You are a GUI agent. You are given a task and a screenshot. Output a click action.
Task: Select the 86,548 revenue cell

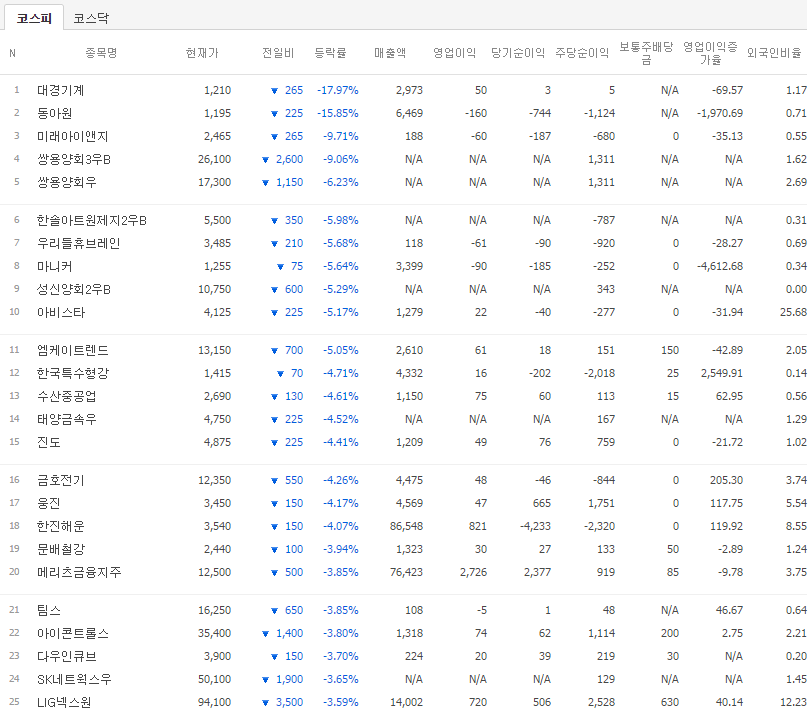click(407, 526)
